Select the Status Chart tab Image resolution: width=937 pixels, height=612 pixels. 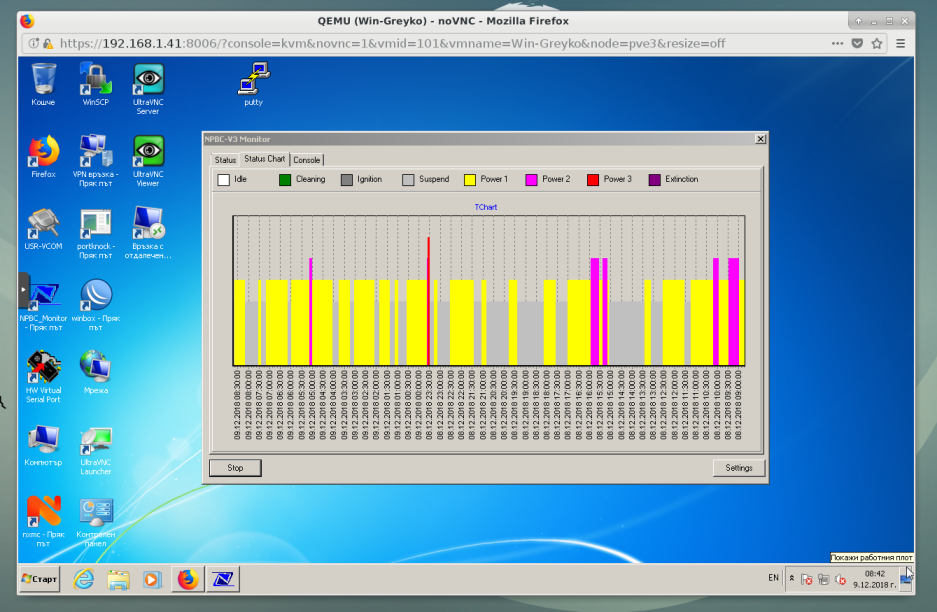(265, 160)
